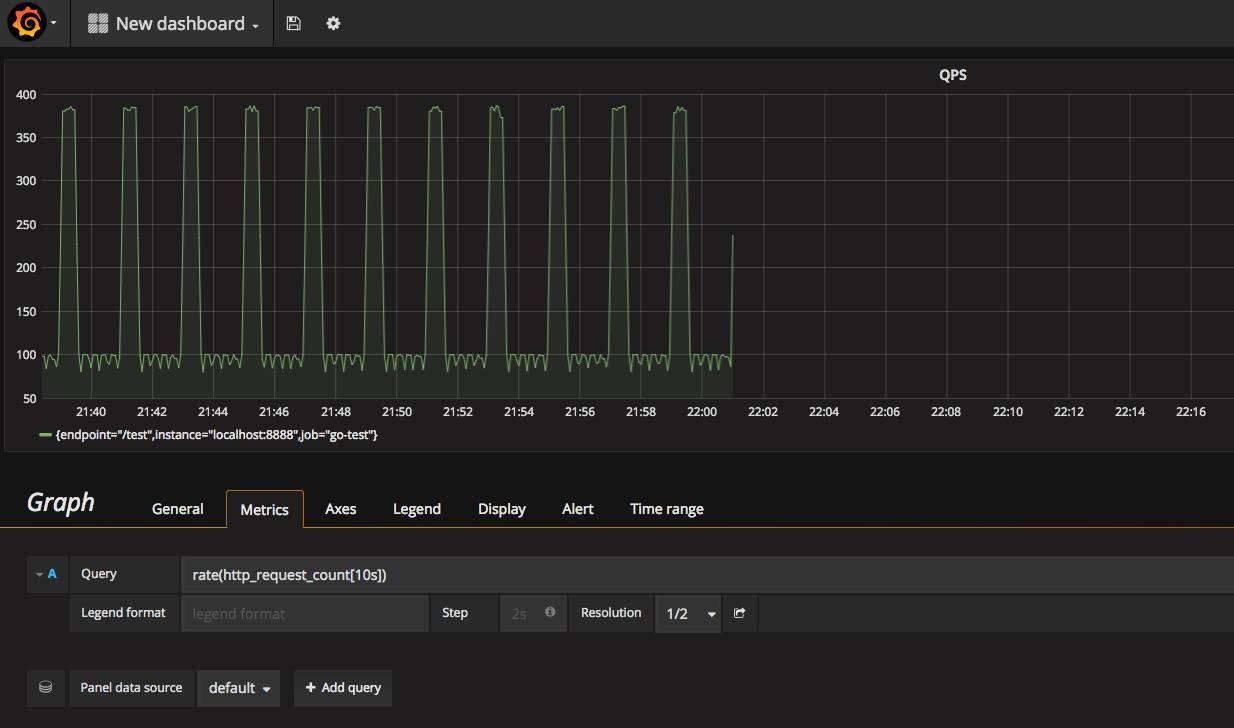Click the save dashboard floppy disk icon
This screenshot has width=1234, height=728.
click(293, 23)
